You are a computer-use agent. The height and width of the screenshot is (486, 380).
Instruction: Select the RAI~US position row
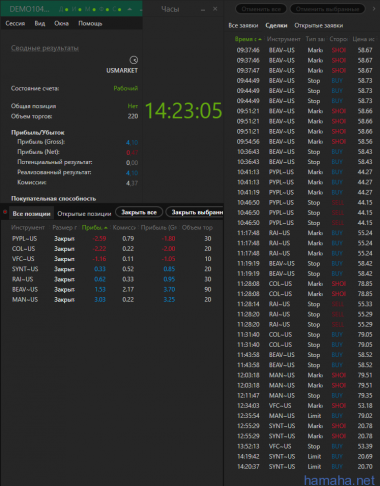112,279
